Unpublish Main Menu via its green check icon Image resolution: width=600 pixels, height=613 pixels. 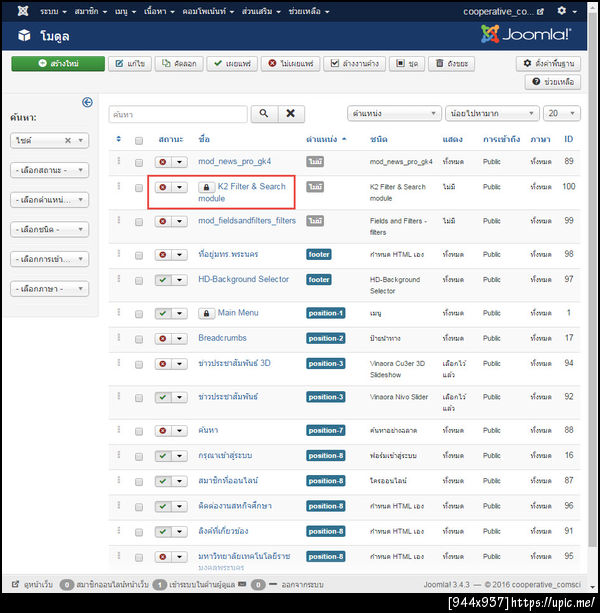163,313
